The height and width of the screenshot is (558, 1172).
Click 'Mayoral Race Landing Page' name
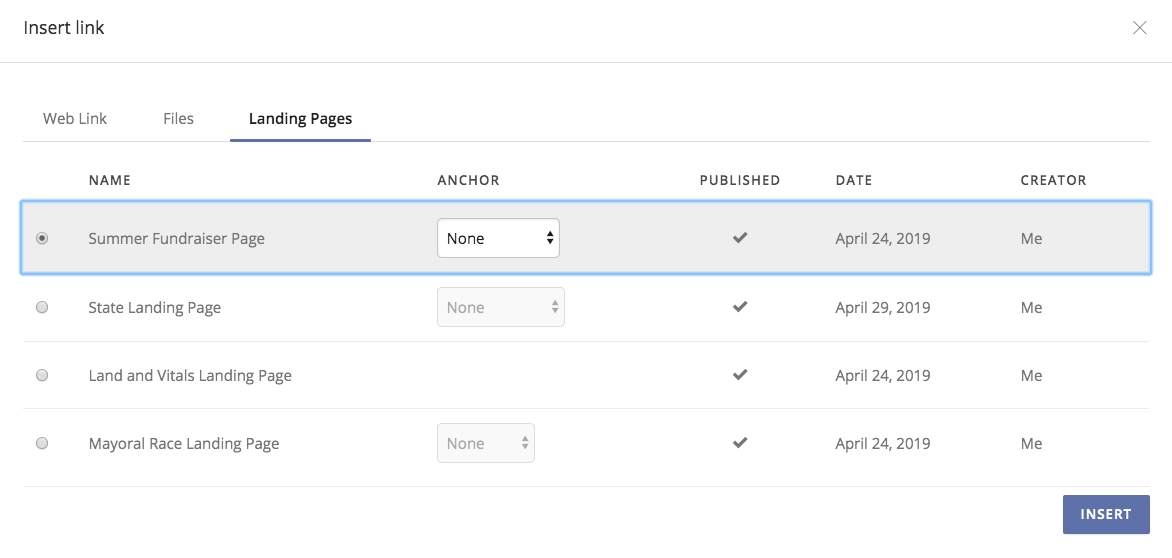(184, 444)
